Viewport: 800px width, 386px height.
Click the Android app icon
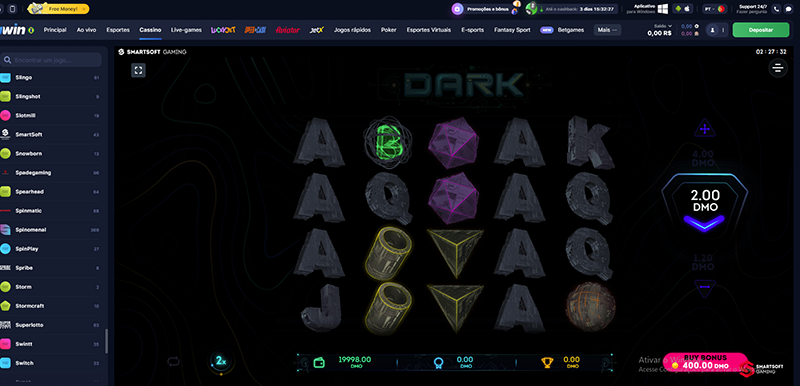tap(678, 9)
